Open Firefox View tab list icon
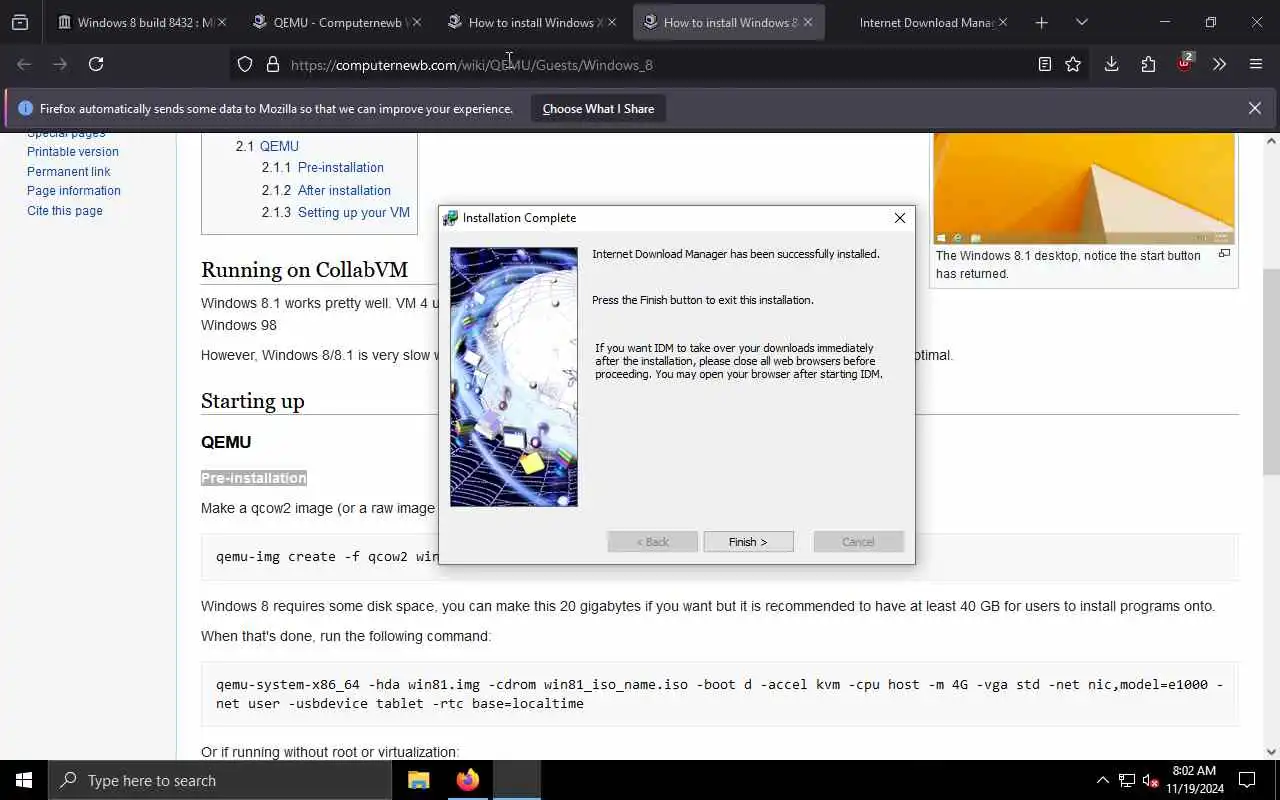This screenshot has height=800, width=1280. tap(19, 22)
